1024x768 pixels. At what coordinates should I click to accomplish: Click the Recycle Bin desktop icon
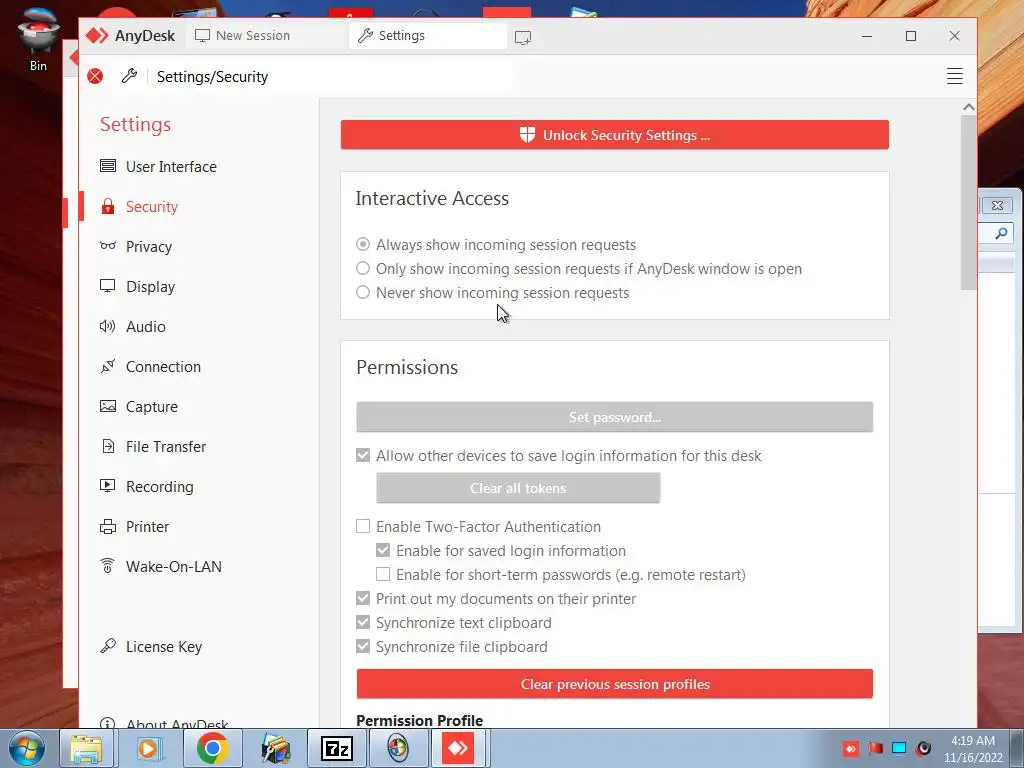[39, 37]
